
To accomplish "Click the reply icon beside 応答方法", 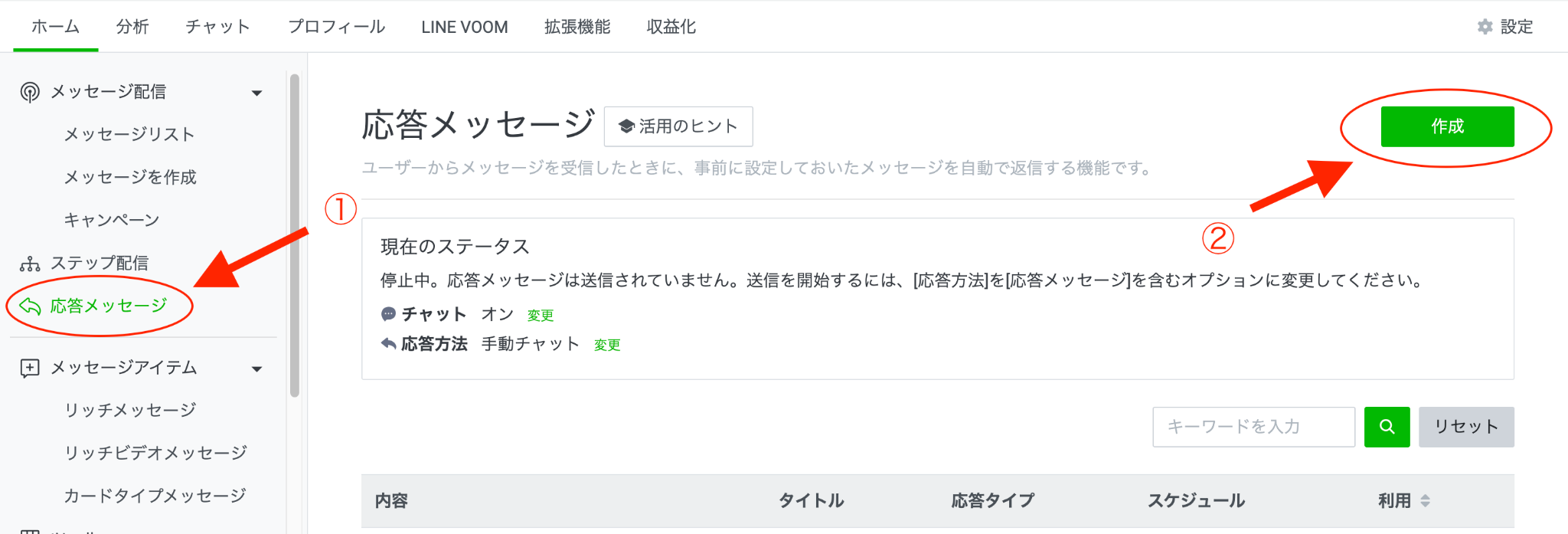I will coord(388,343).
